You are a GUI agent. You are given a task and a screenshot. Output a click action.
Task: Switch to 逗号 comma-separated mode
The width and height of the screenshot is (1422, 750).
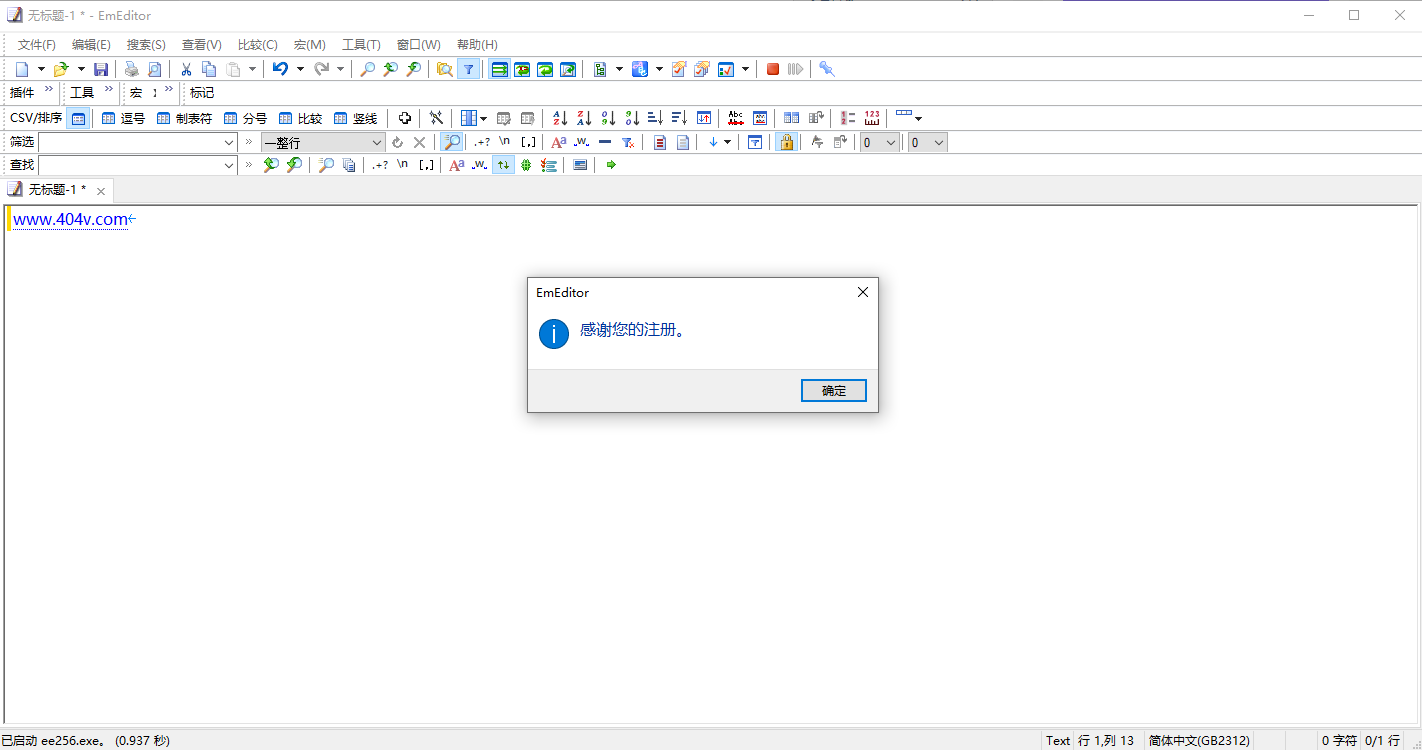pos(123,118)
